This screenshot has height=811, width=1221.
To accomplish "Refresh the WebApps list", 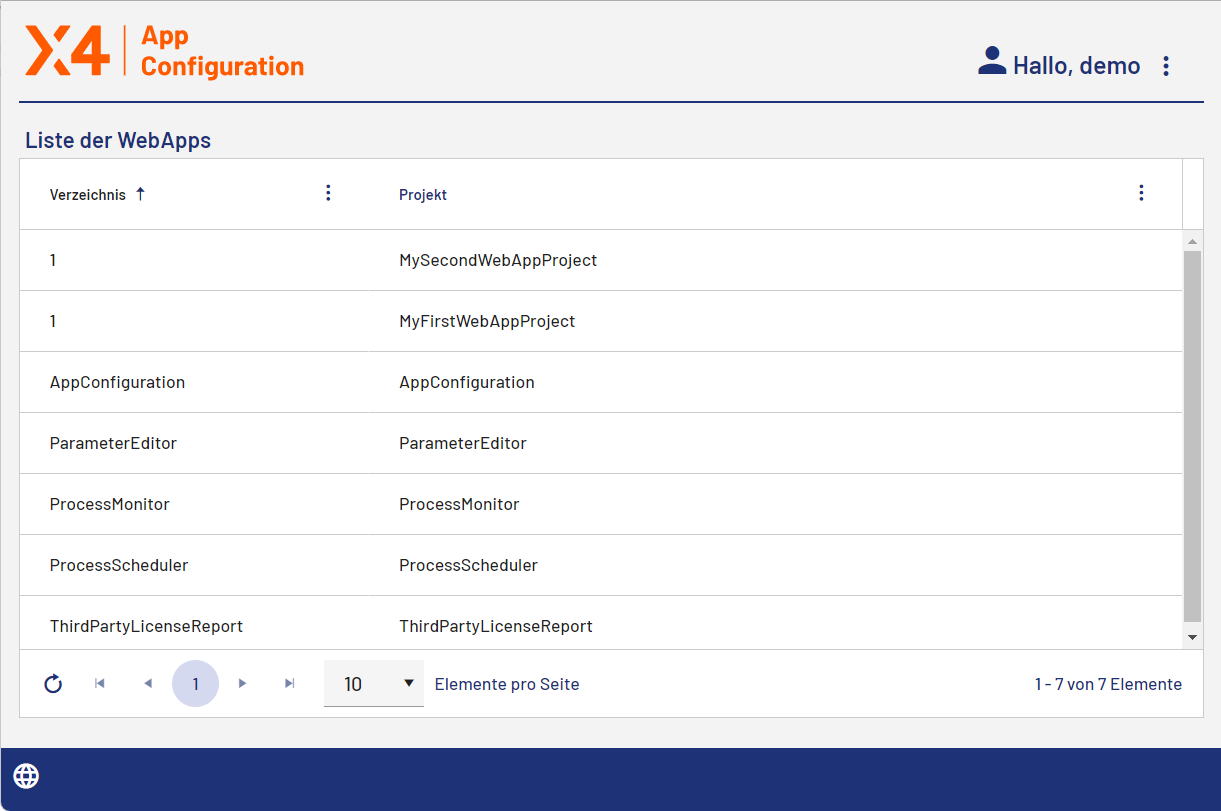I will pyautogui.click(x=54, y=684).
